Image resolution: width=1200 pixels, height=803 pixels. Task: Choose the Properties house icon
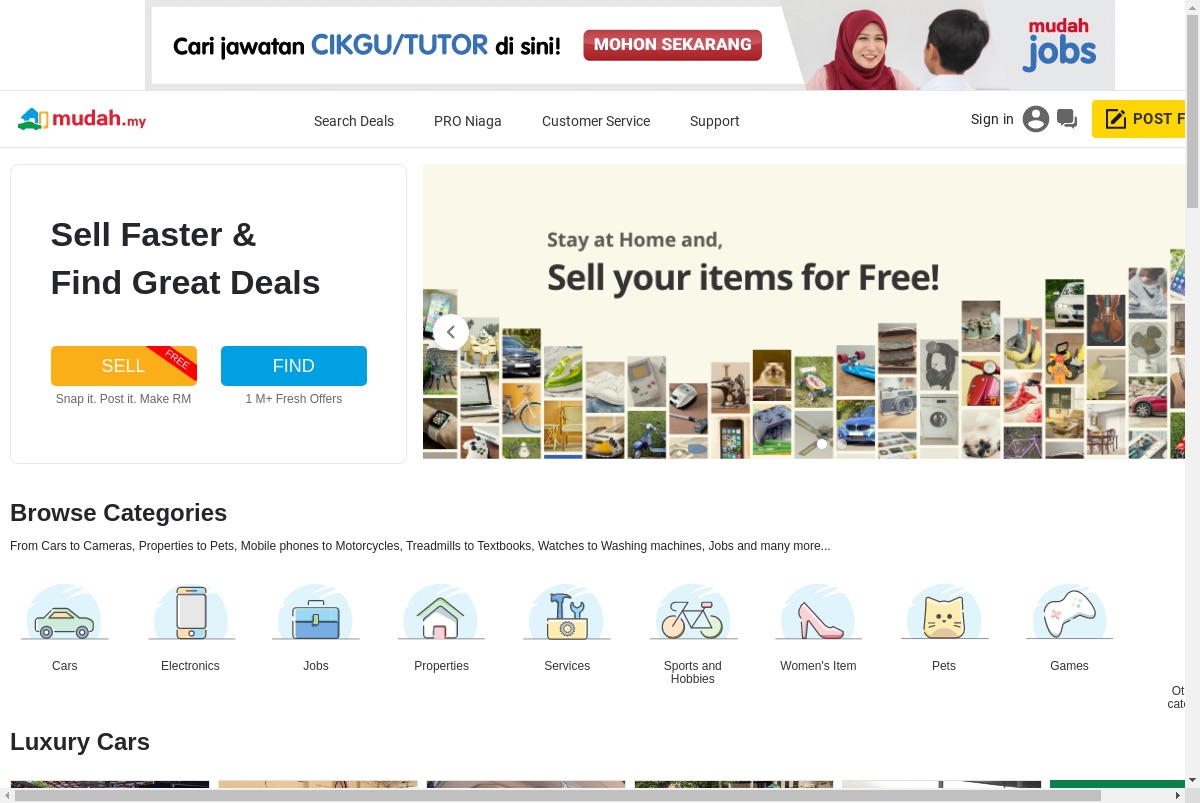pos(441,612)
